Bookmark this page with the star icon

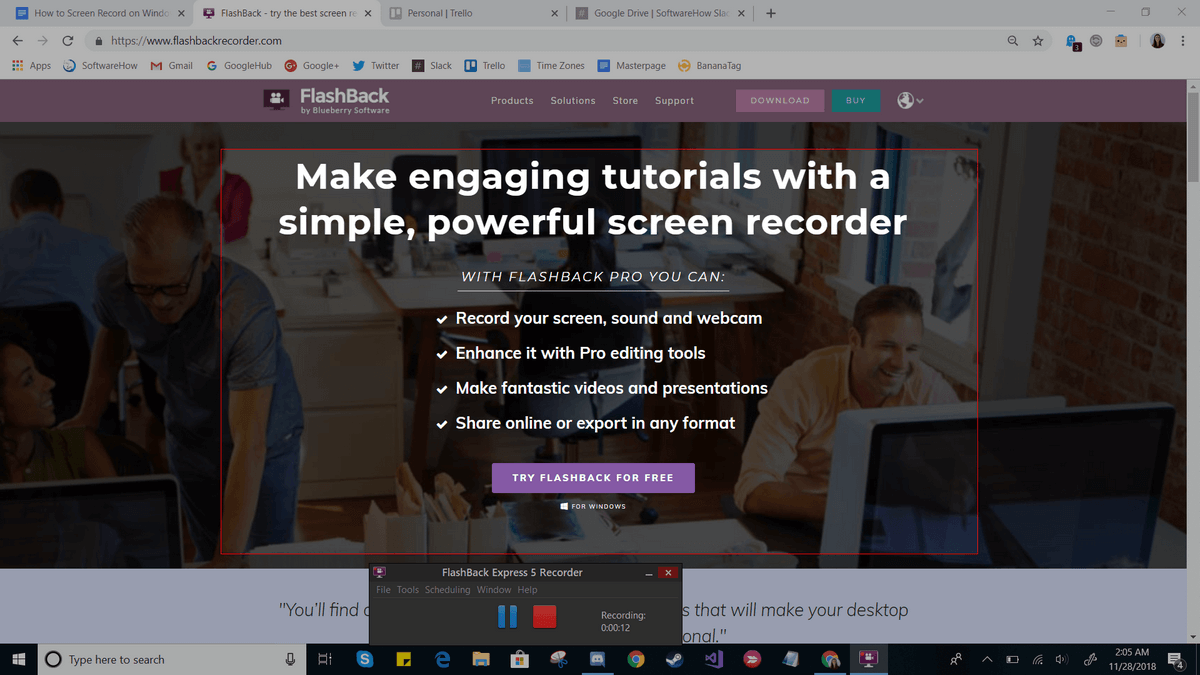pyautogui.click(x=1038, y=41)
